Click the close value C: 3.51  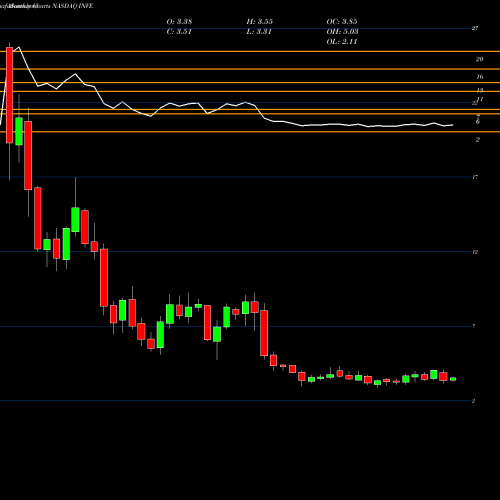pos(179,32)
